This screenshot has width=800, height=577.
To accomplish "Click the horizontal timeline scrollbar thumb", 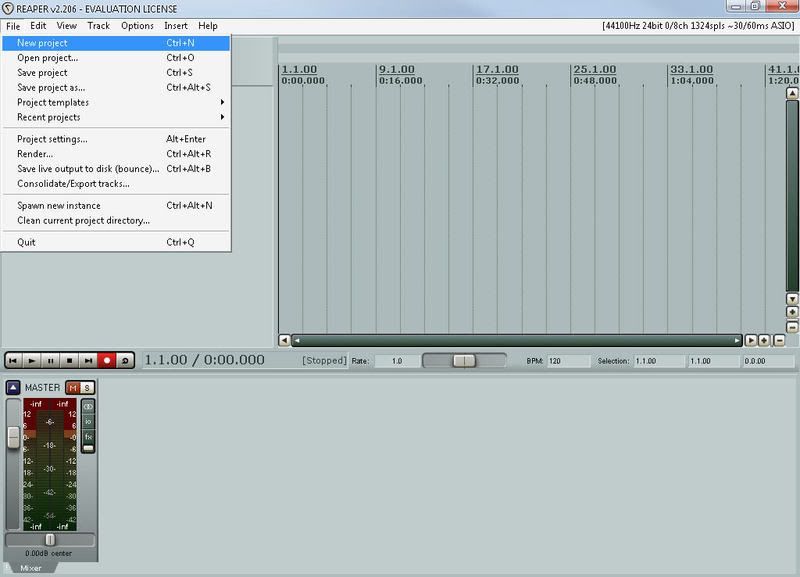I will (x=517, y=340).
